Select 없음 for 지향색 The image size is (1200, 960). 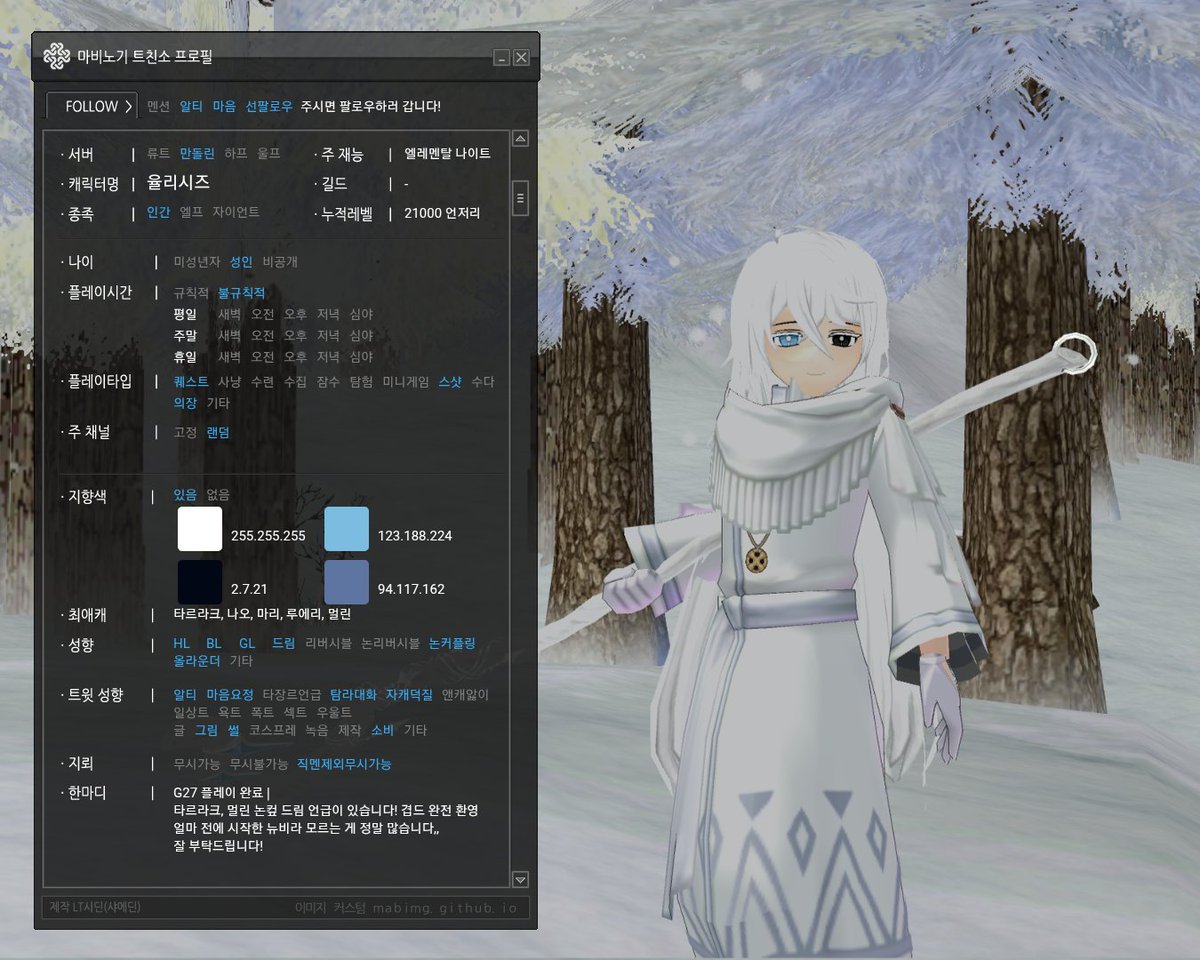pos(218,495)
